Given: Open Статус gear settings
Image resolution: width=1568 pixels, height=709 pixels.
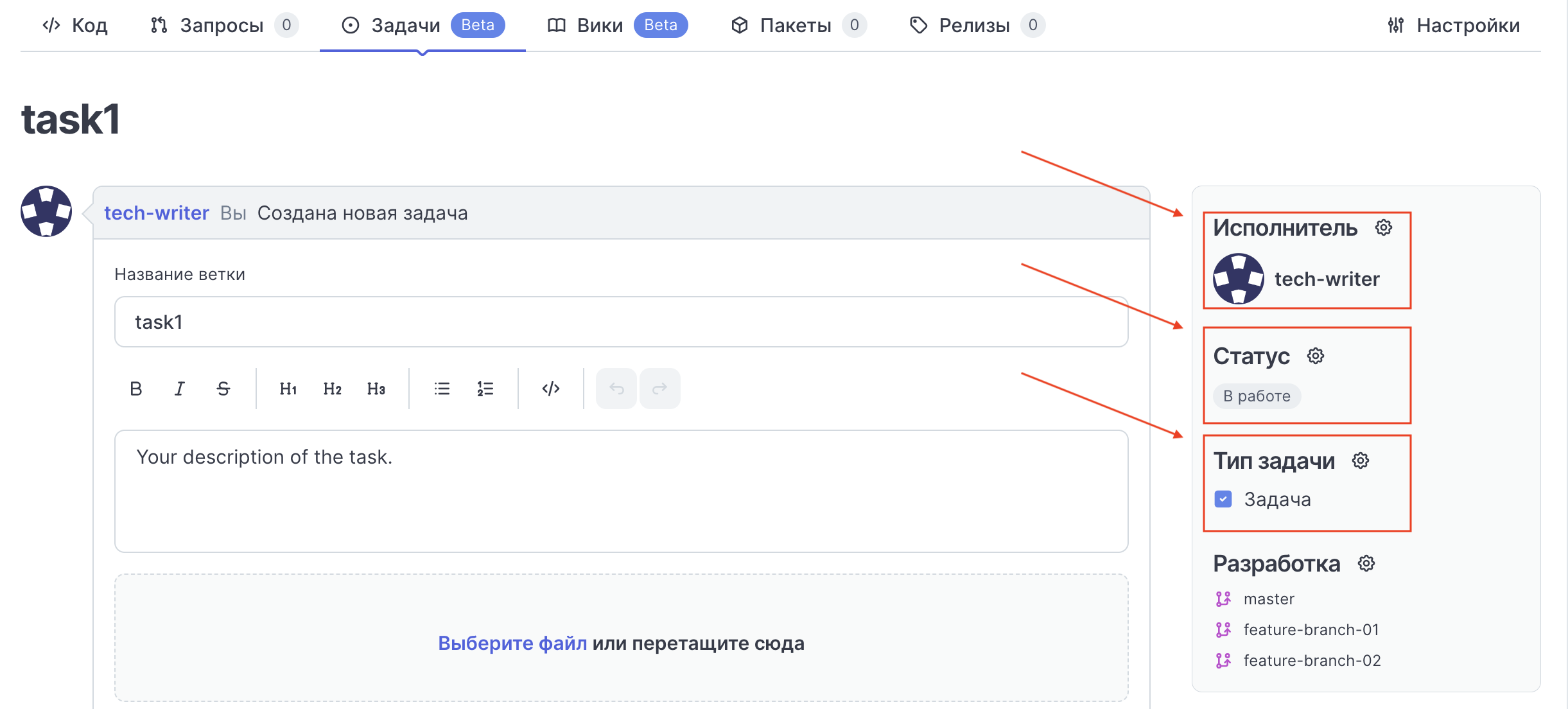Looking at the screenshot, I should (1316, 356).
